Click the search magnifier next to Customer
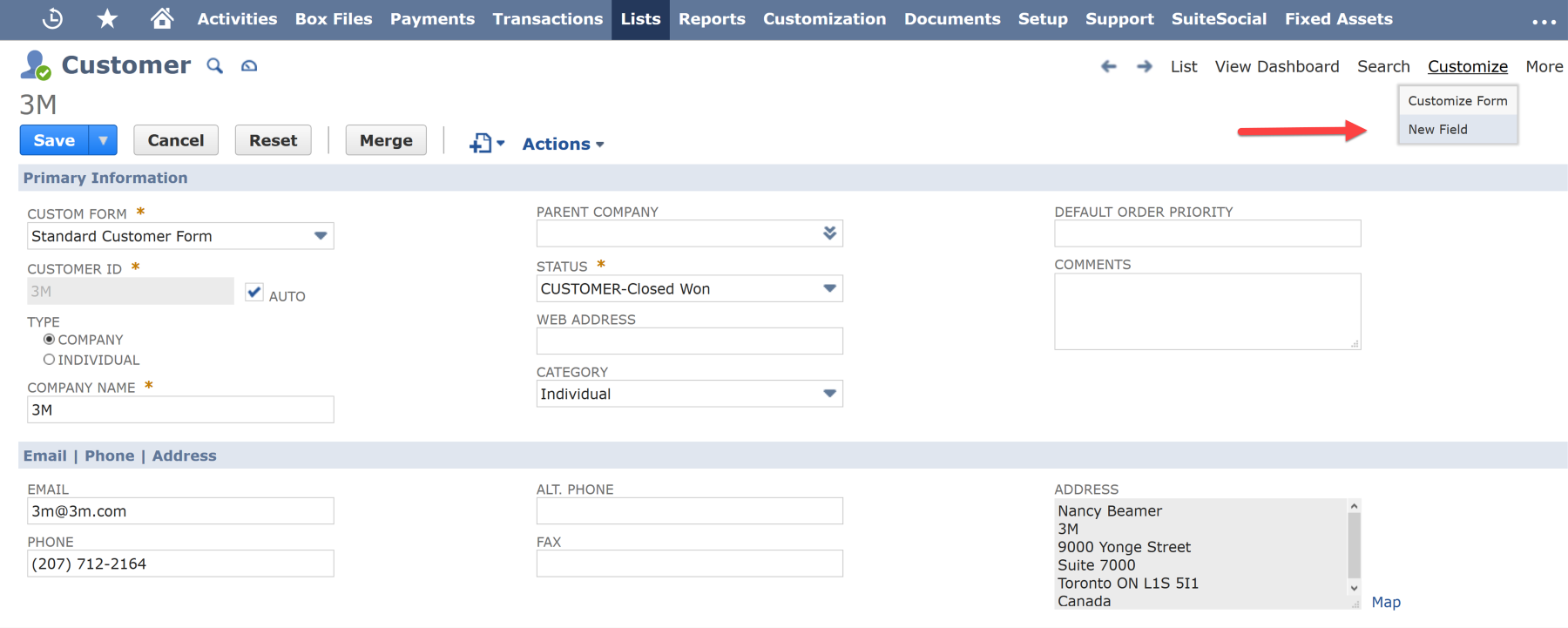Screen dimensions: 1568x628 click(214, 65)
